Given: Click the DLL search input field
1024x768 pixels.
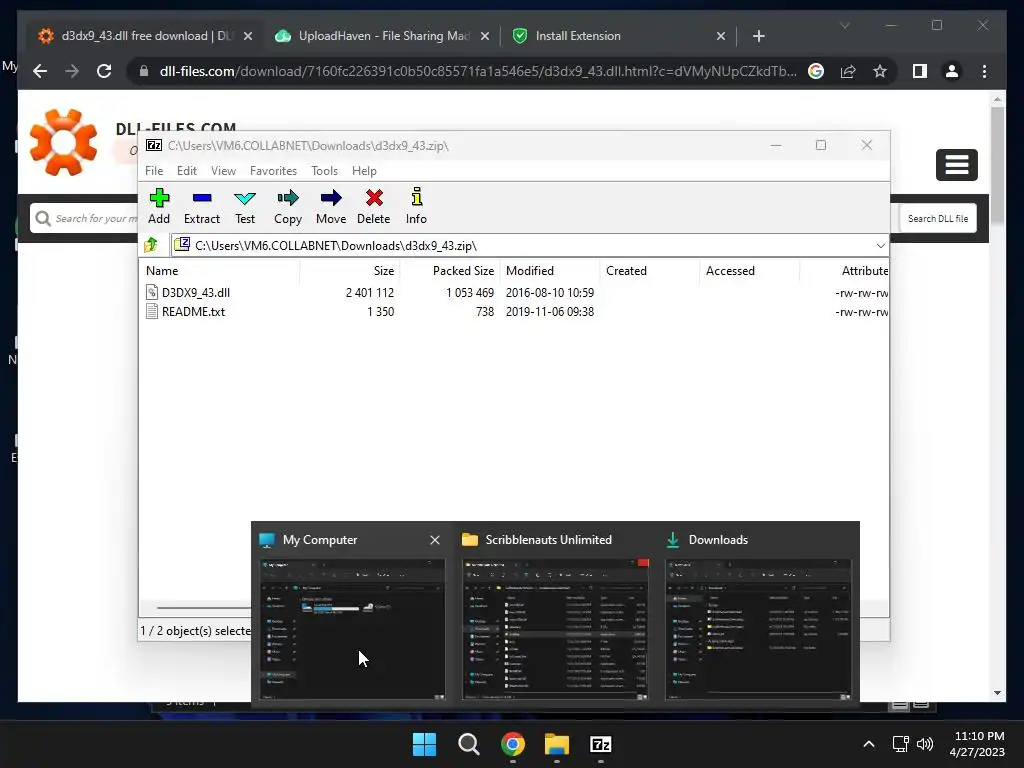Looking at the screenshot, I should pyautogui.click(x=85, y=218).
